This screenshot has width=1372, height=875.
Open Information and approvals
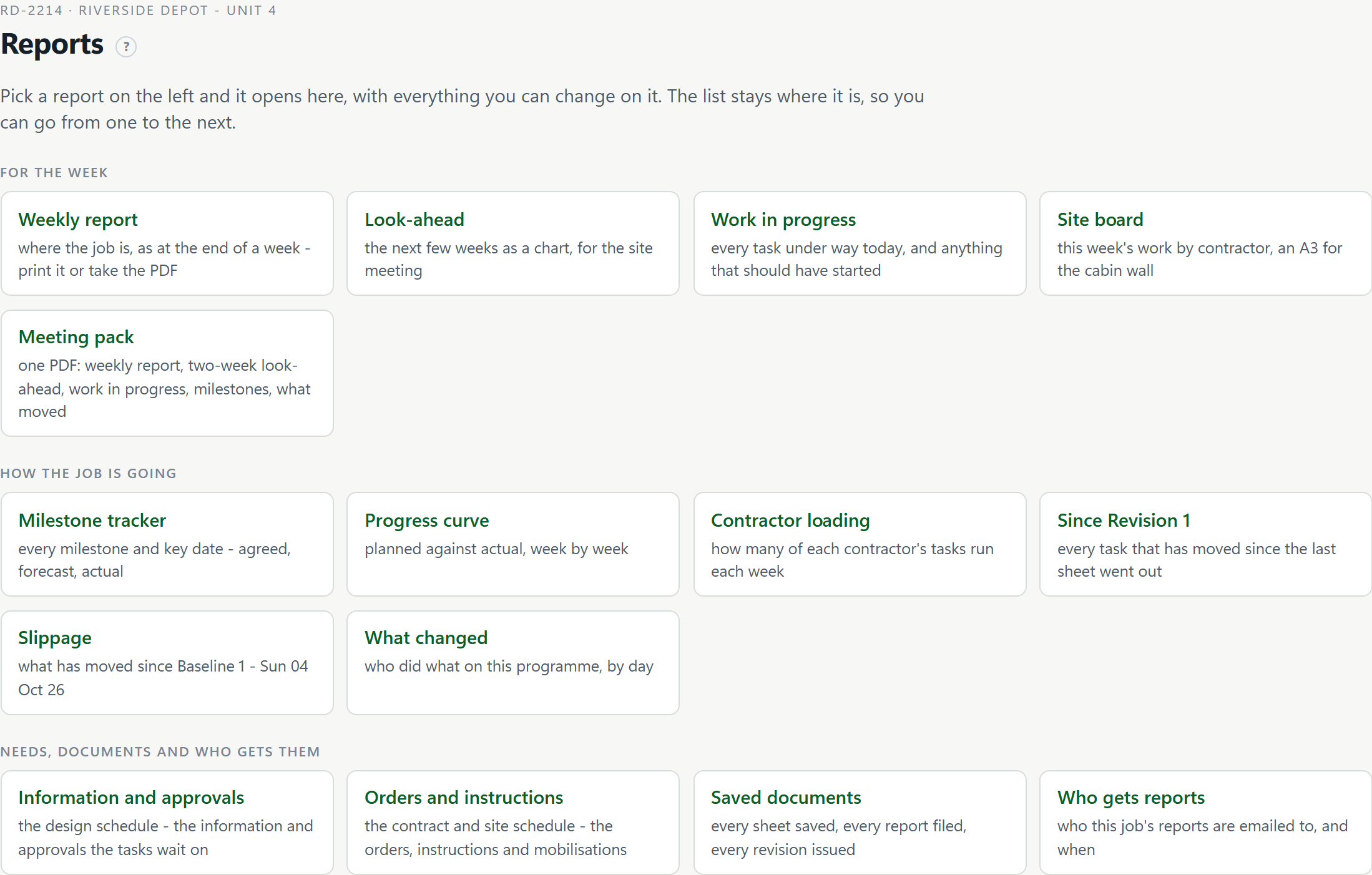167,823
